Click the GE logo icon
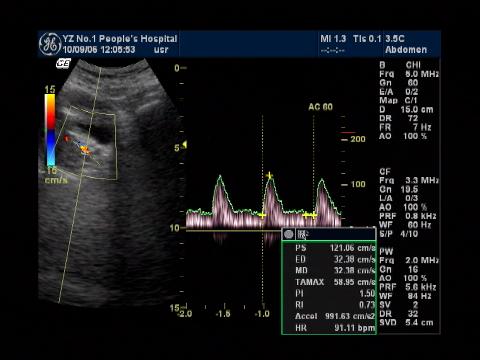This screenshot has height=360, width=480. tap(50, 44)
